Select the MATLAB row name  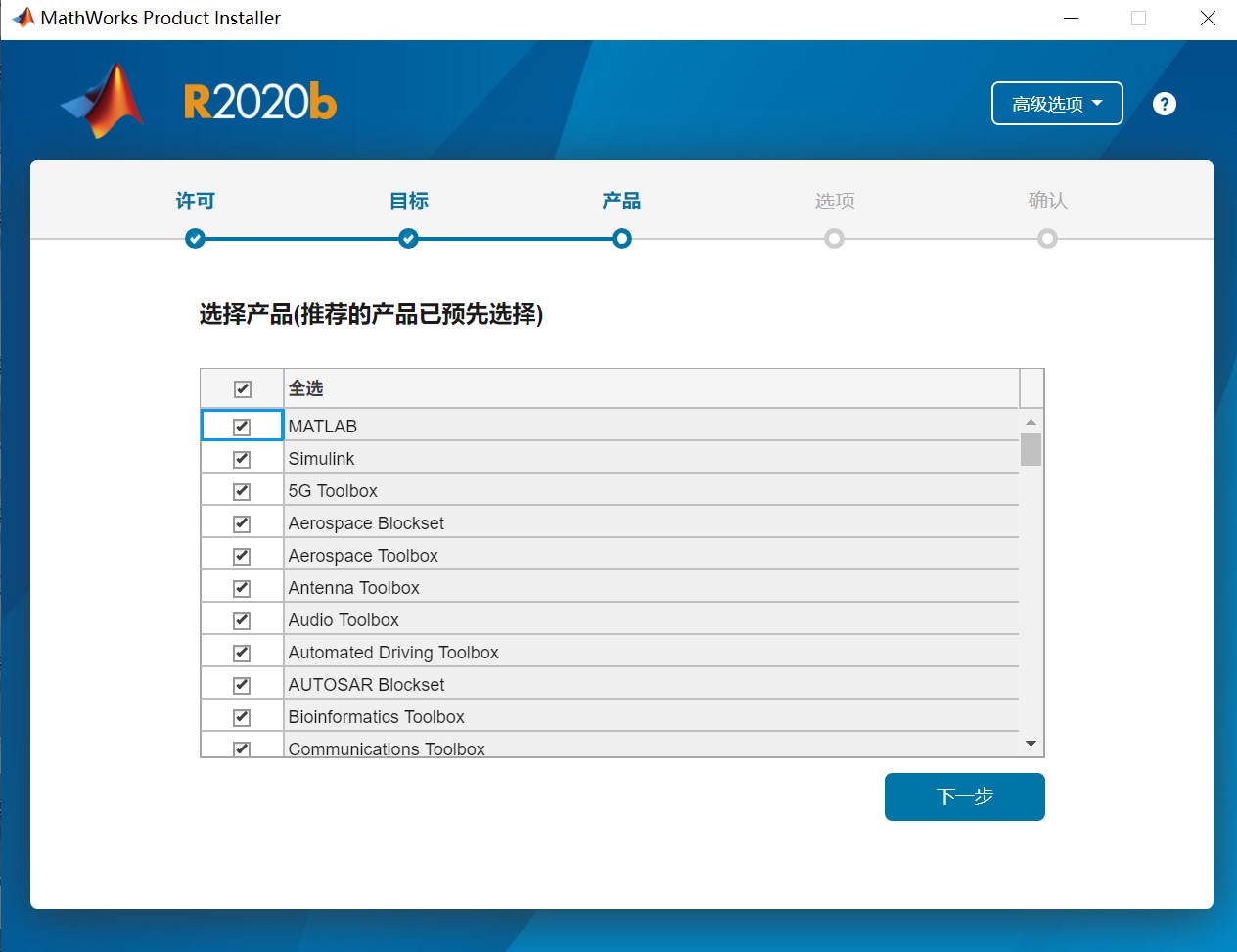[323, 427]
